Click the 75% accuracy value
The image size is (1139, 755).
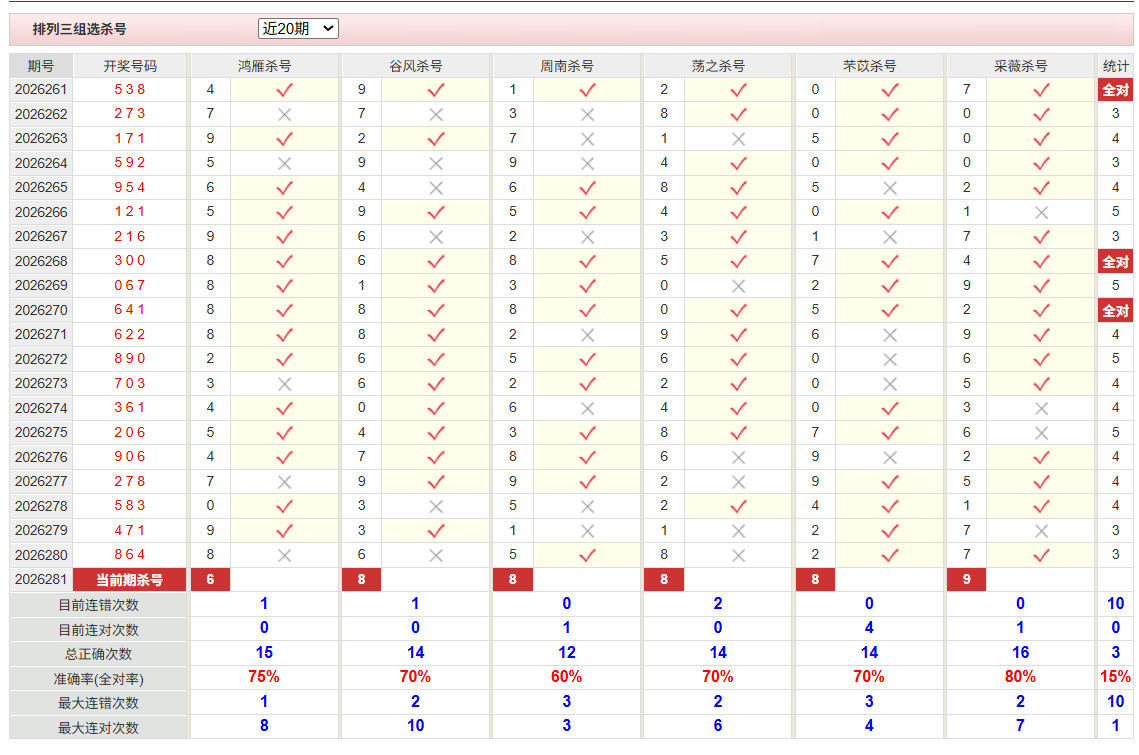coord(264,677)
